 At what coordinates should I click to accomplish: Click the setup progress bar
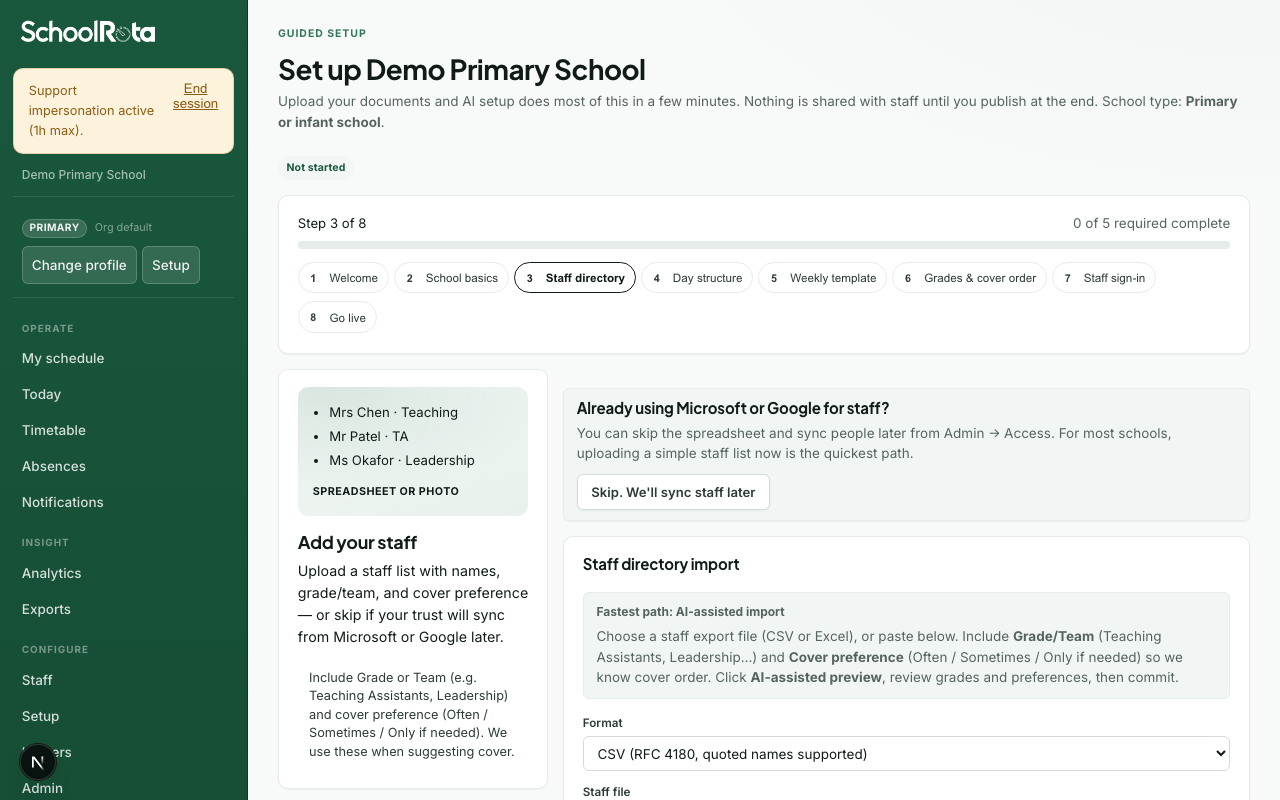point(764,245)
